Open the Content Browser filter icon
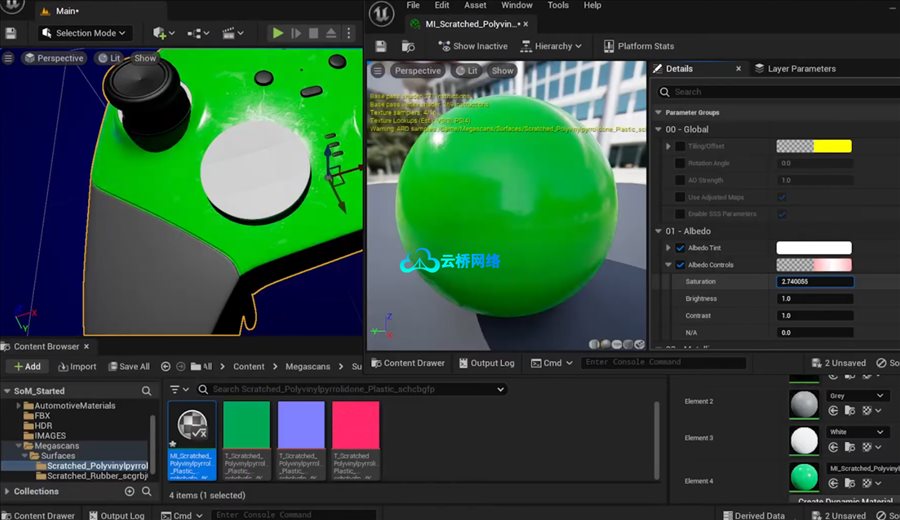900x520 pixels. (x=176, y=389)
